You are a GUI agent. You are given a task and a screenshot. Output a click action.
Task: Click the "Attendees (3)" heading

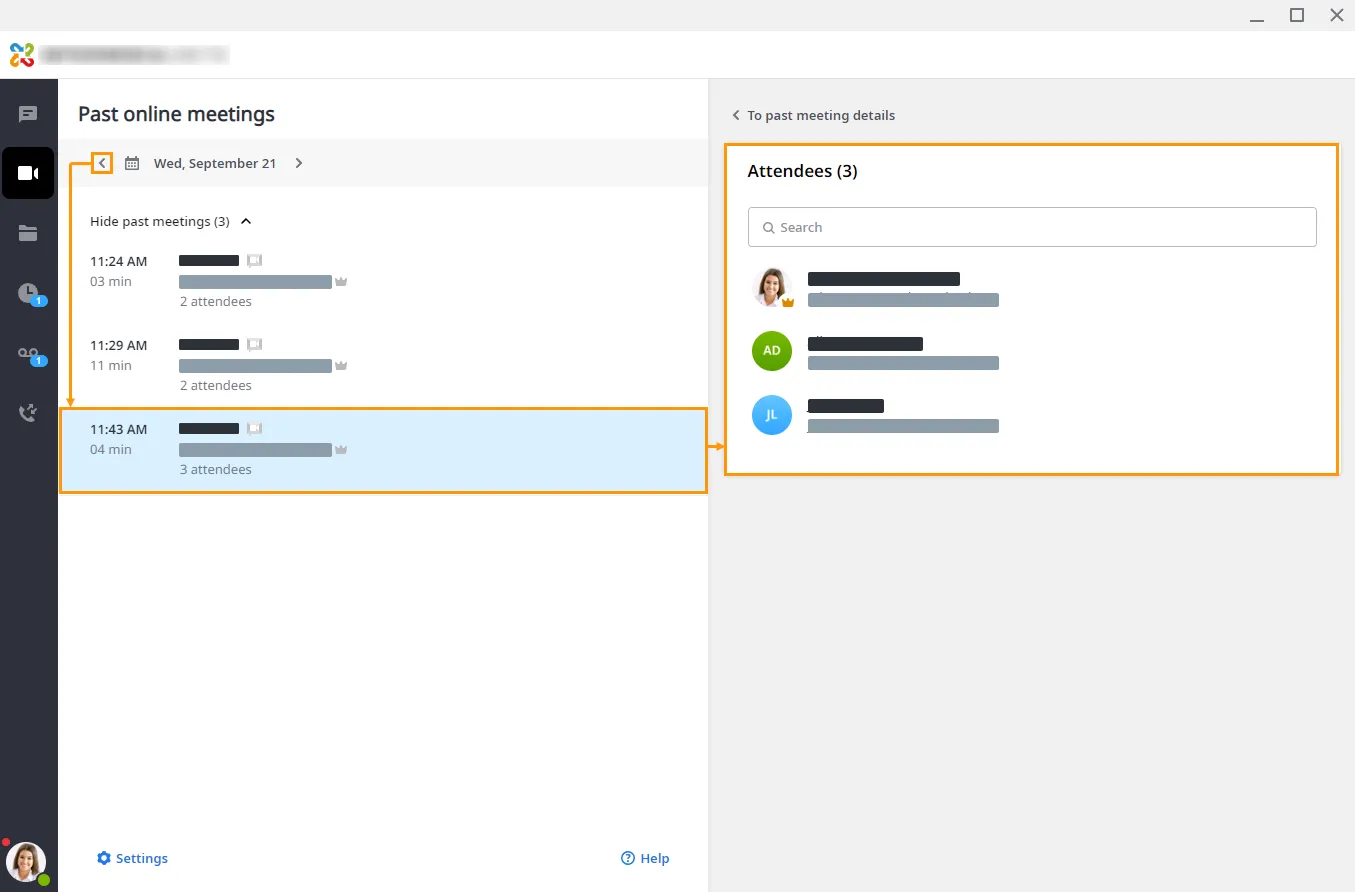pos(803,171)
